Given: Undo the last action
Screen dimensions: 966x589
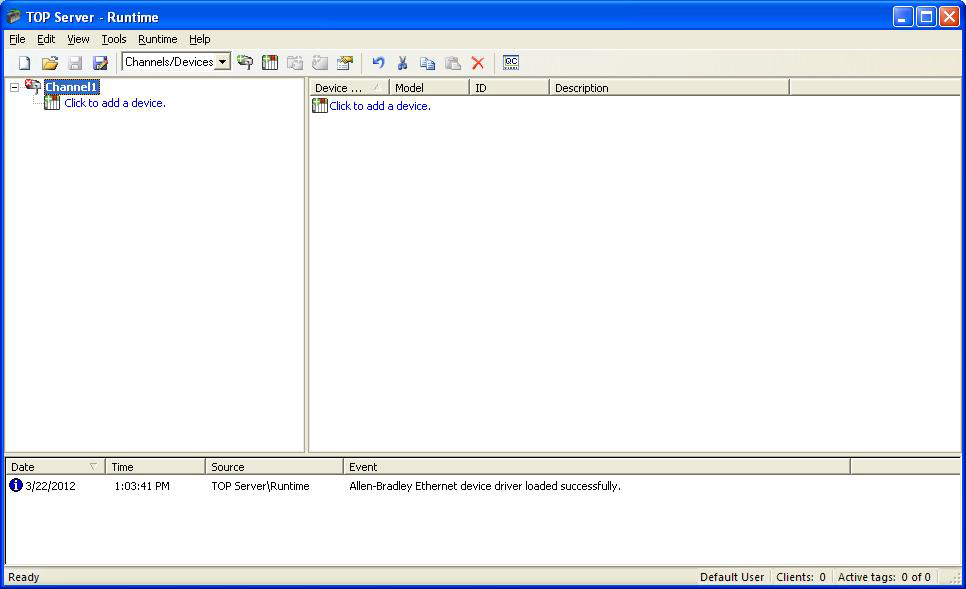Looking at the screenshot, I should pyautogui.click(x=378, y=62).
